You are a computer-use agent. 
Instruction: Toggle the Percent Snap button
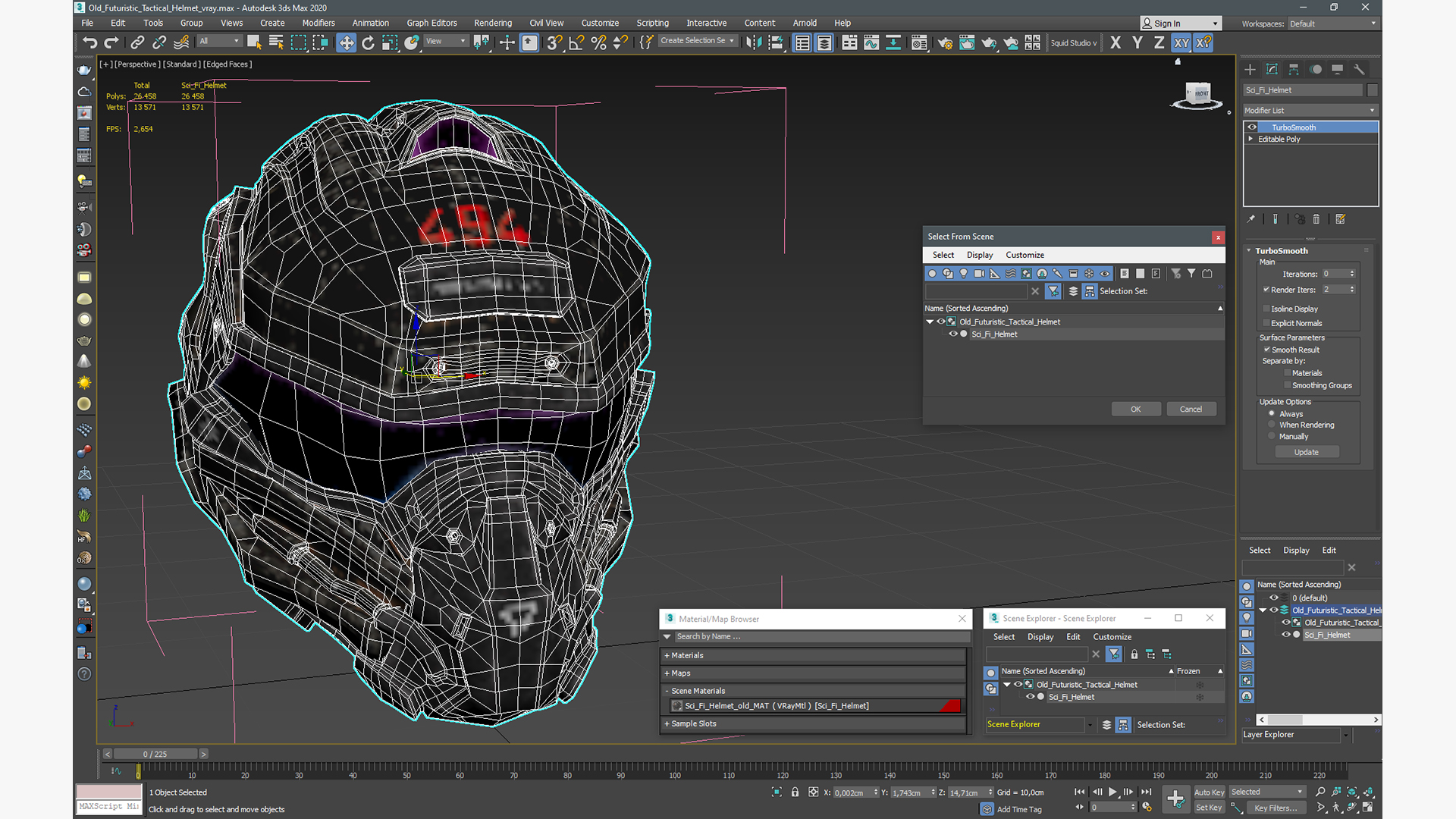[x=598, y=42]
